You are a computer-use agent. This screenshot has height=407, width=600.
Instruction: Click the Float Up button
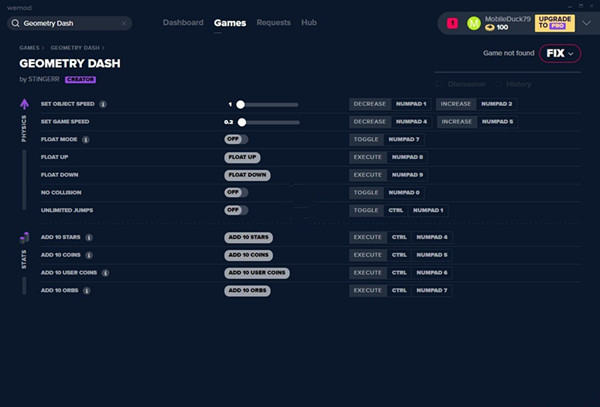coord(242,157)
